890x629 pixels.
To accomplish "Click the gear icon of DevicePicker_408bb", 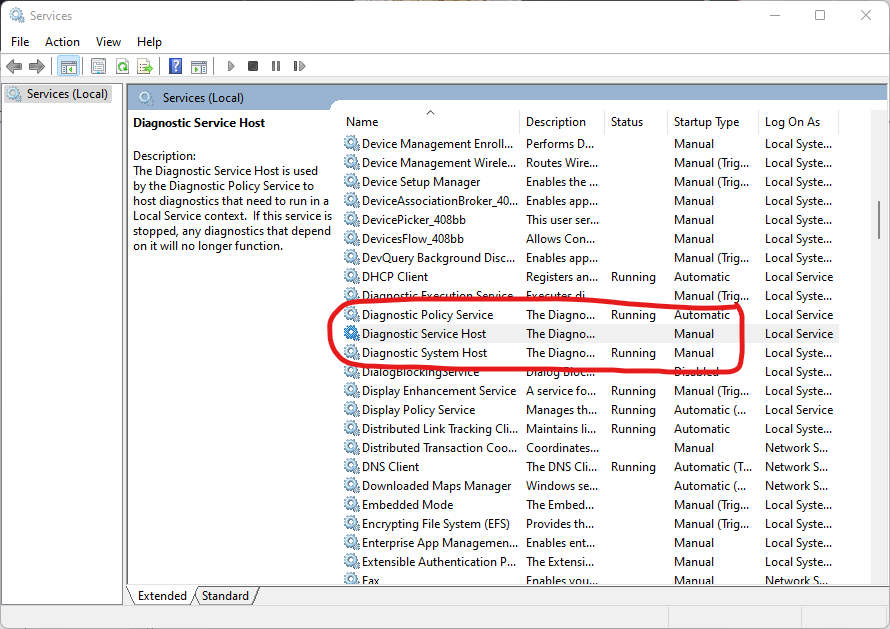I will point(352,220).
